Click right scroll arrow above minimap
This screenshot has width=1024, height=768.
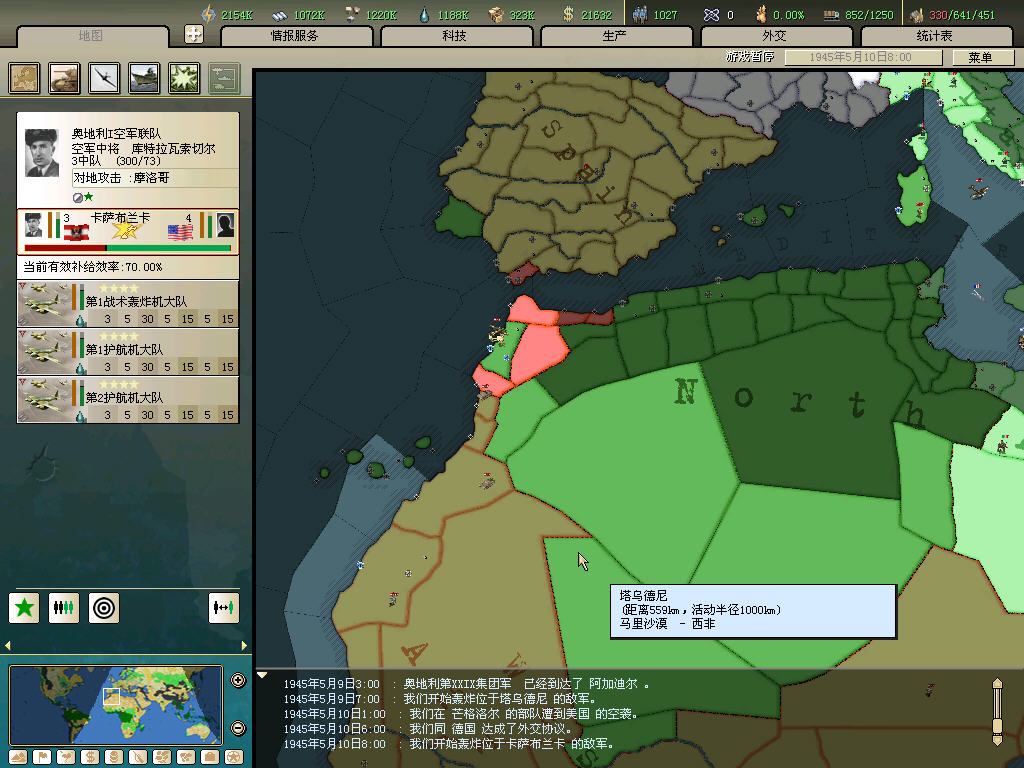click(244, 646)
